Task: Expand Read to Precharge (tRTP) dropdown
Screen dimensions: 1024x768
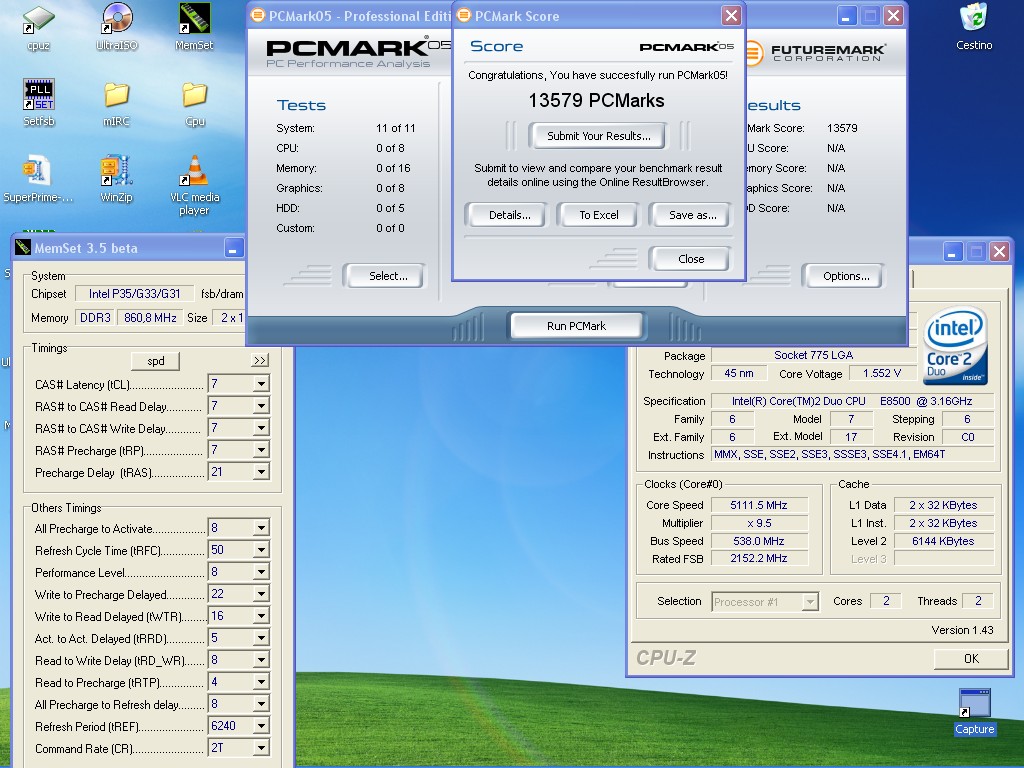Action: pos(261,682)
